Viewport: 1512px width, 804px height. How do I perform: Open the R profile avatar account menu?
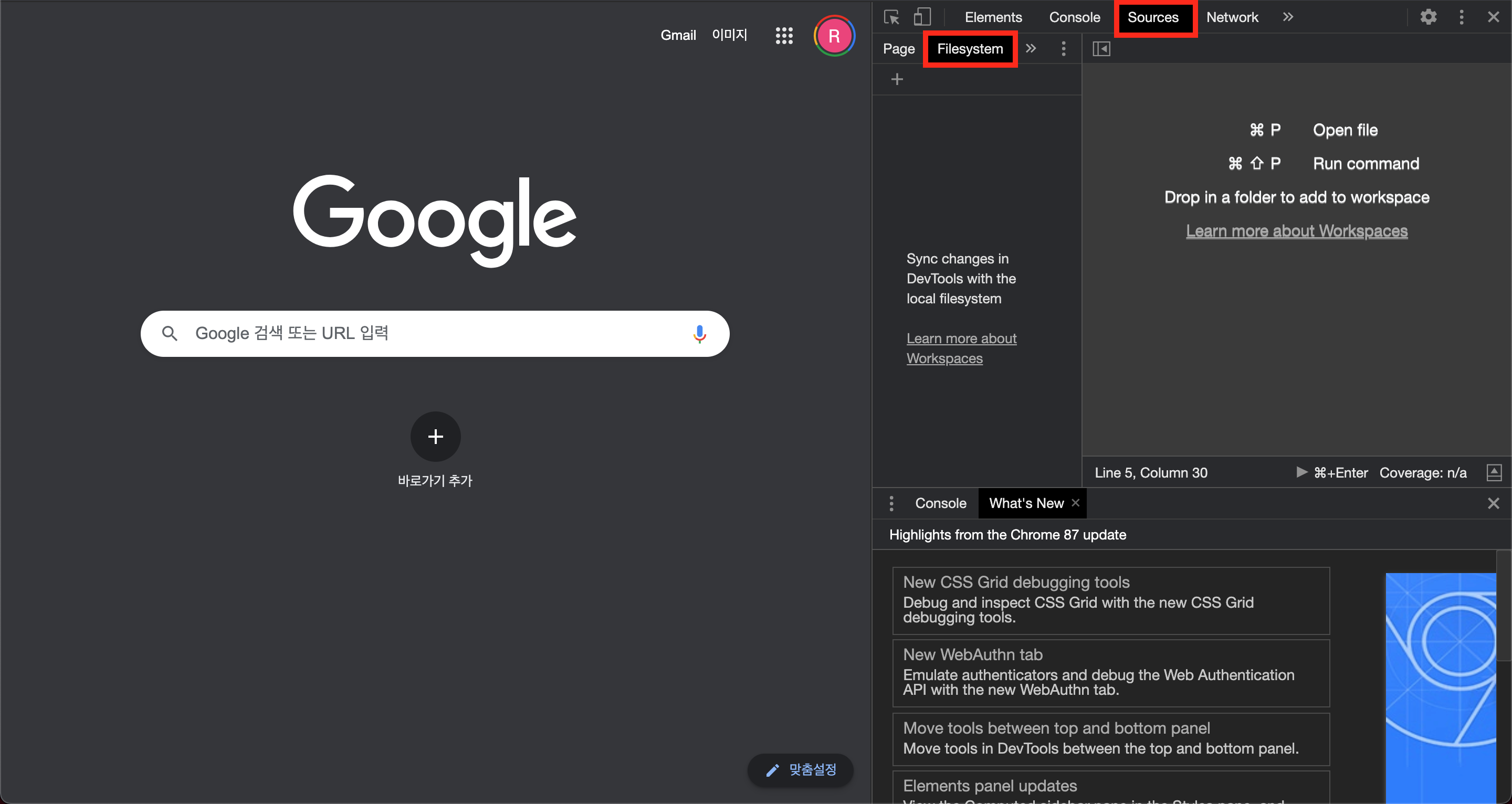point(834,36)
